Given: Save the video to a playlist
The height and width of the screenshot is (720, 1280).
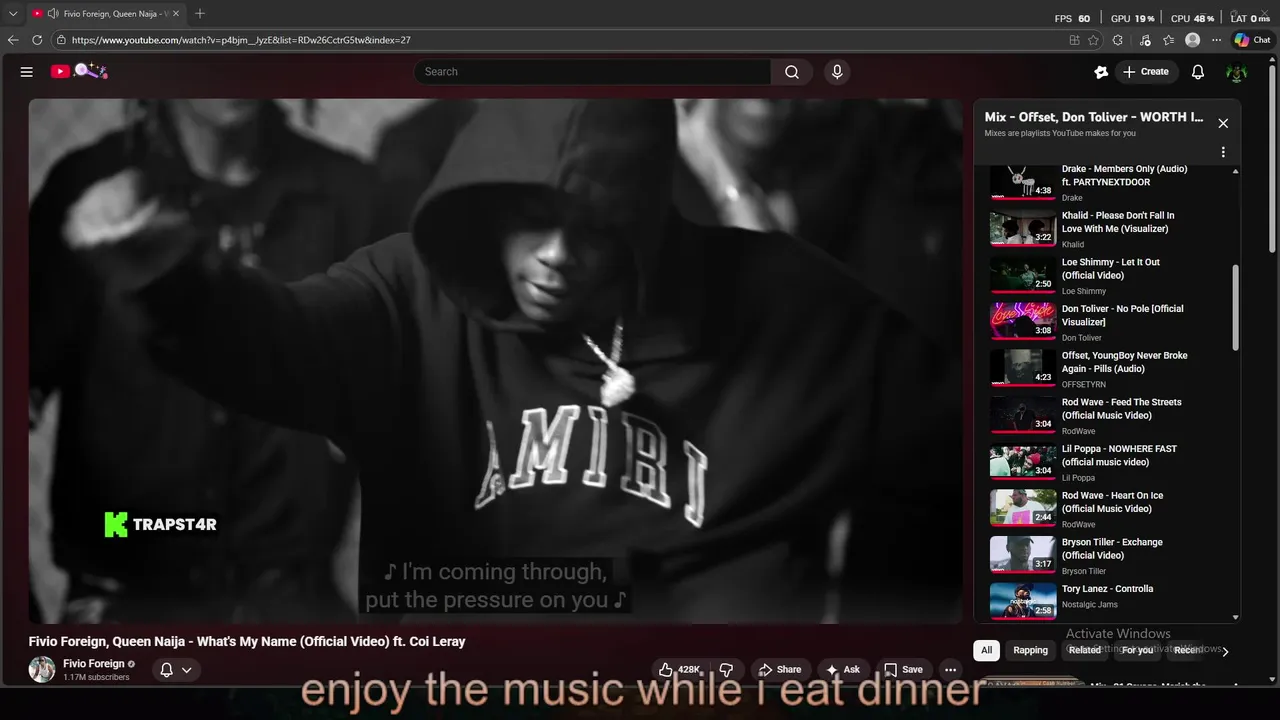Looking at the screenshot, I should (903, 670).
